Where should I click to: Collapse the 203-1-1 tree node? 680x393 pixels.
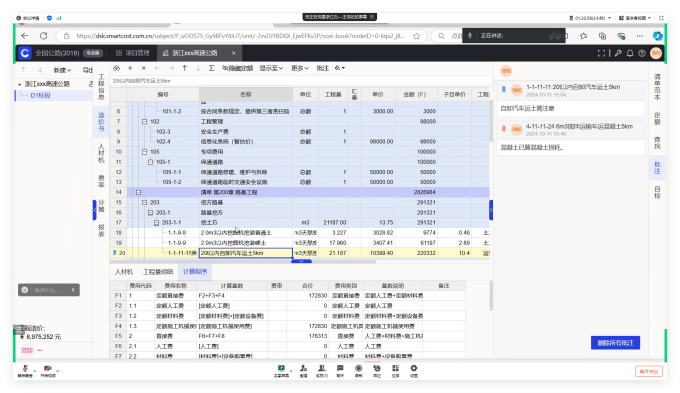click(157, 223)
